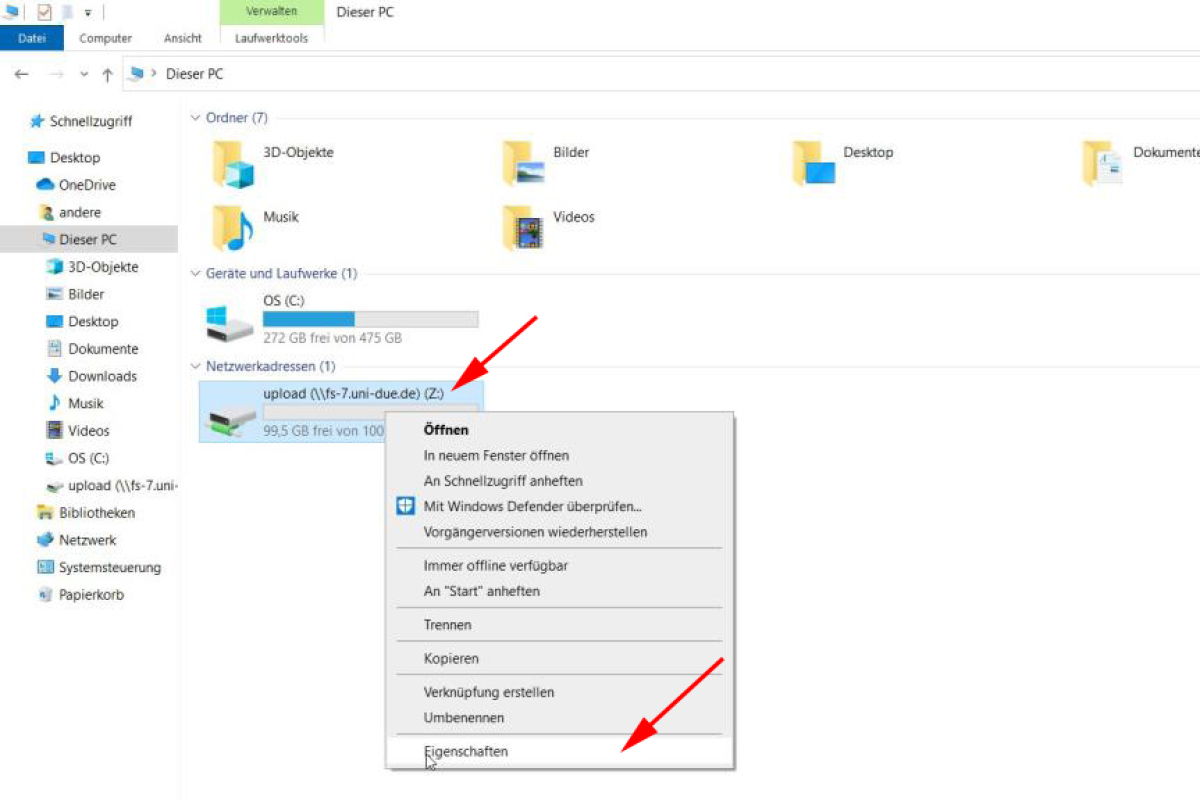The height and width of the screenshot is (800, 1200).
Task: Click Öffnen in the context menu
Action: tap(446, 429)
